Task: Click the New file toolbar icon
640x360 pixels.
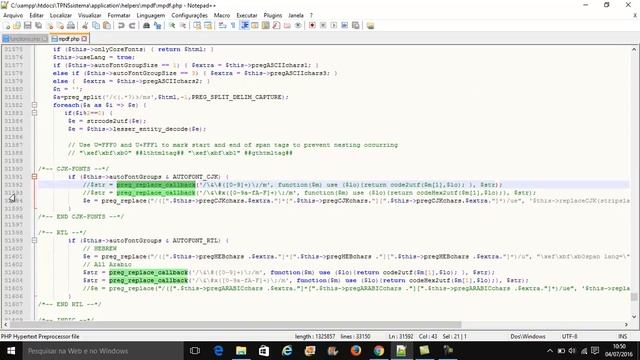Action: click(7, 26)
